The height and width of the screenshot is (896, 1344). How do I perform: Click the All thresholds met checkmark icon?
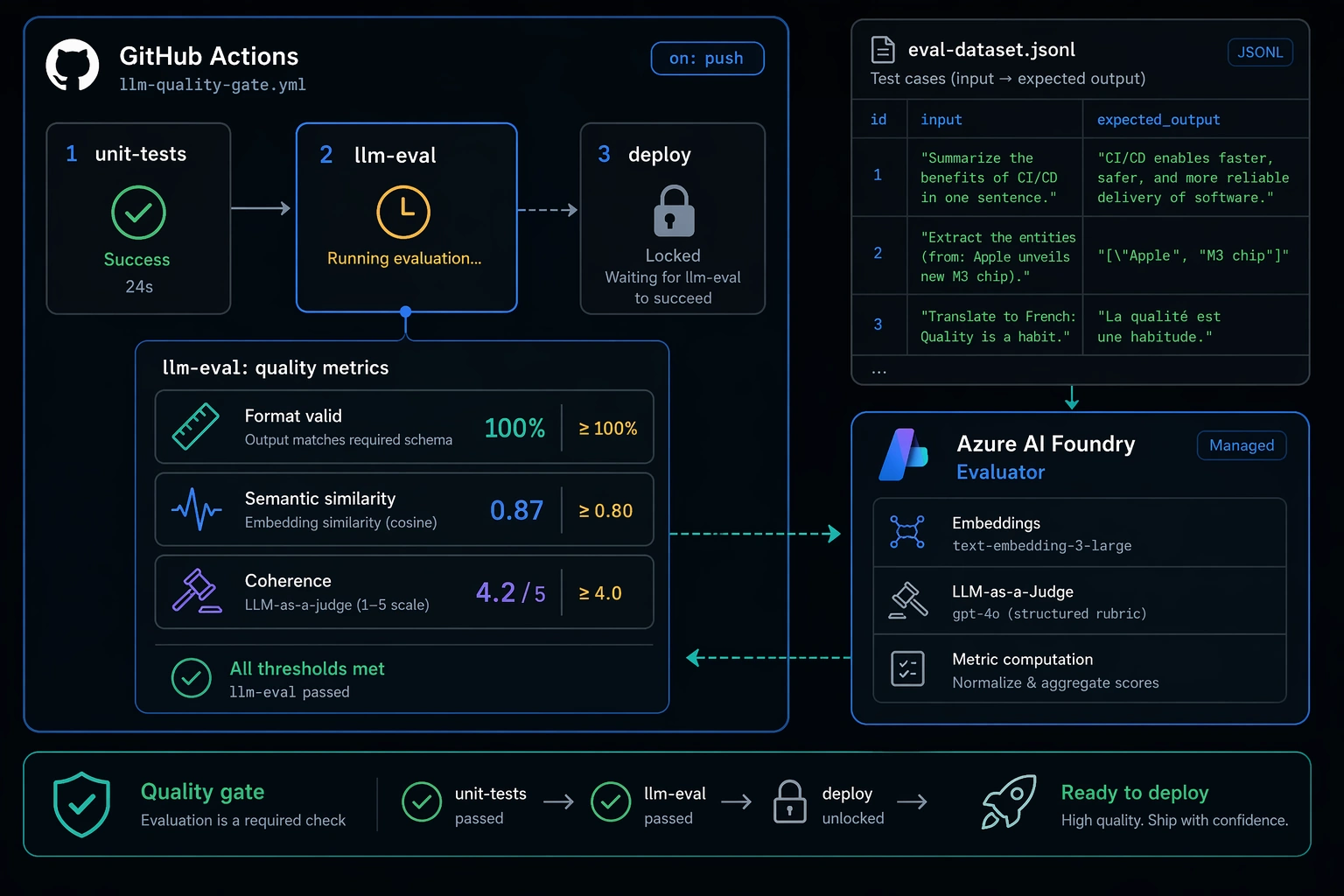pos(192,678)
